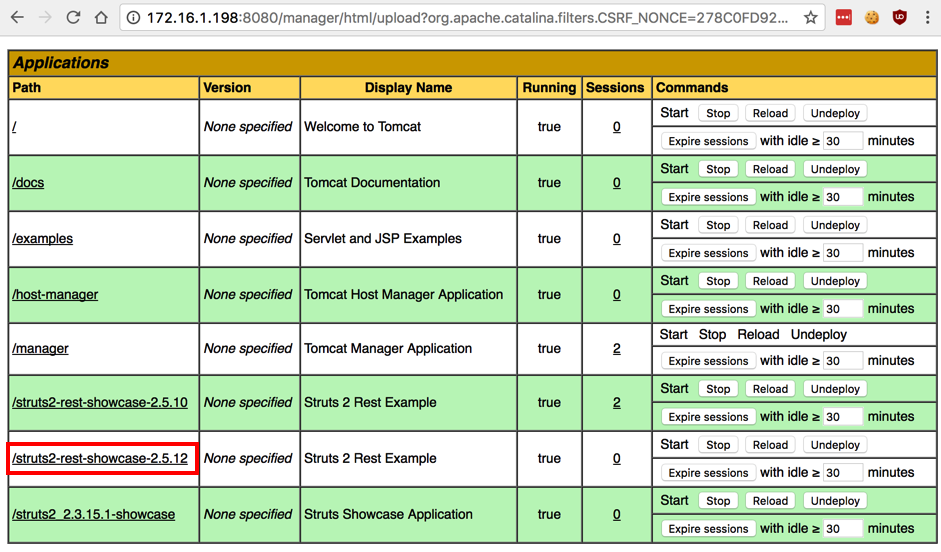The height and width of the screenshot is (552, 941).
Task: Open the /struts2-rest-showcase-2.5.10 link
Action: [x=100, y=402]
